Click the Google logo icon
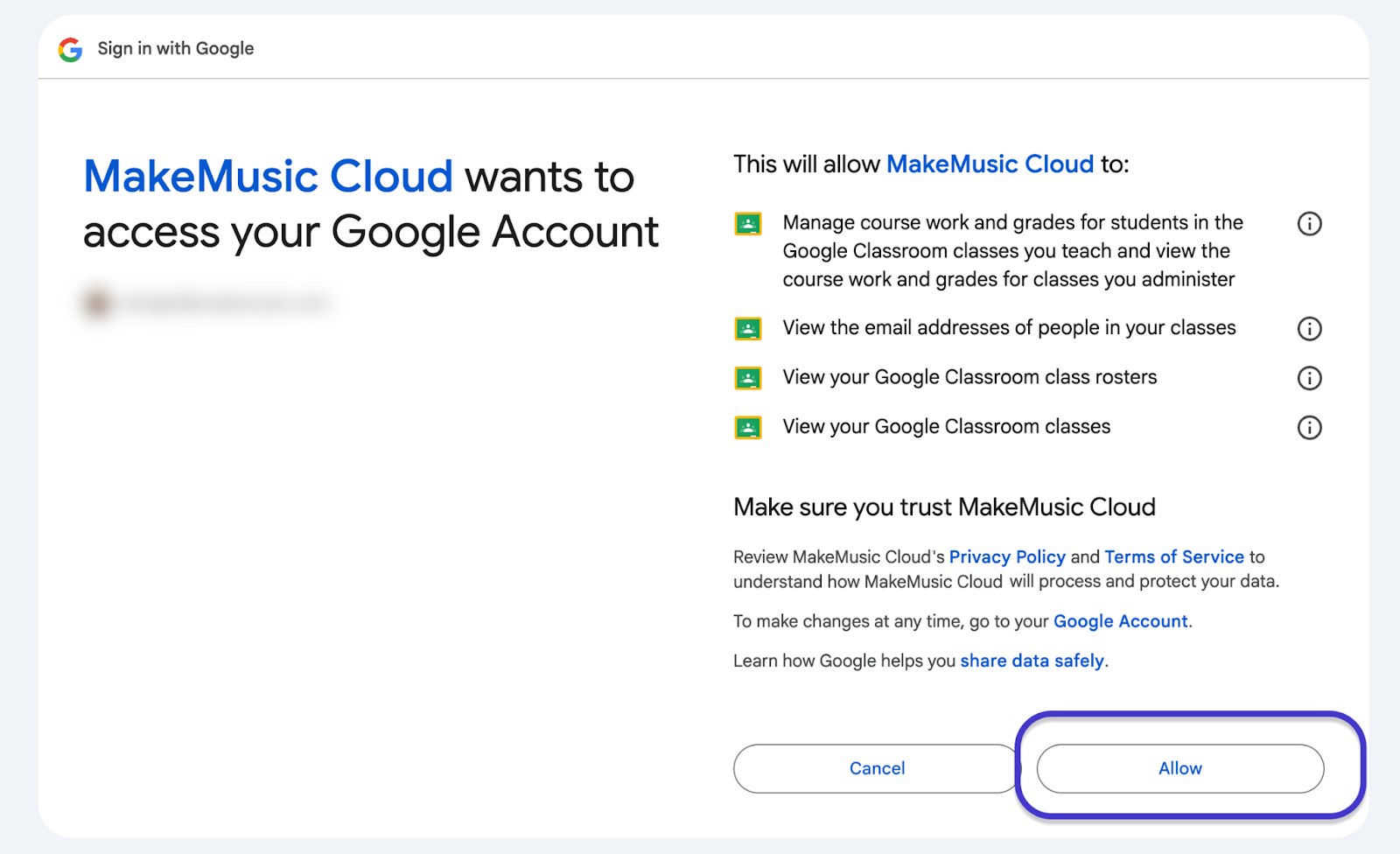The width and height of the screenshot is (1400, 854). pos(70,49)
